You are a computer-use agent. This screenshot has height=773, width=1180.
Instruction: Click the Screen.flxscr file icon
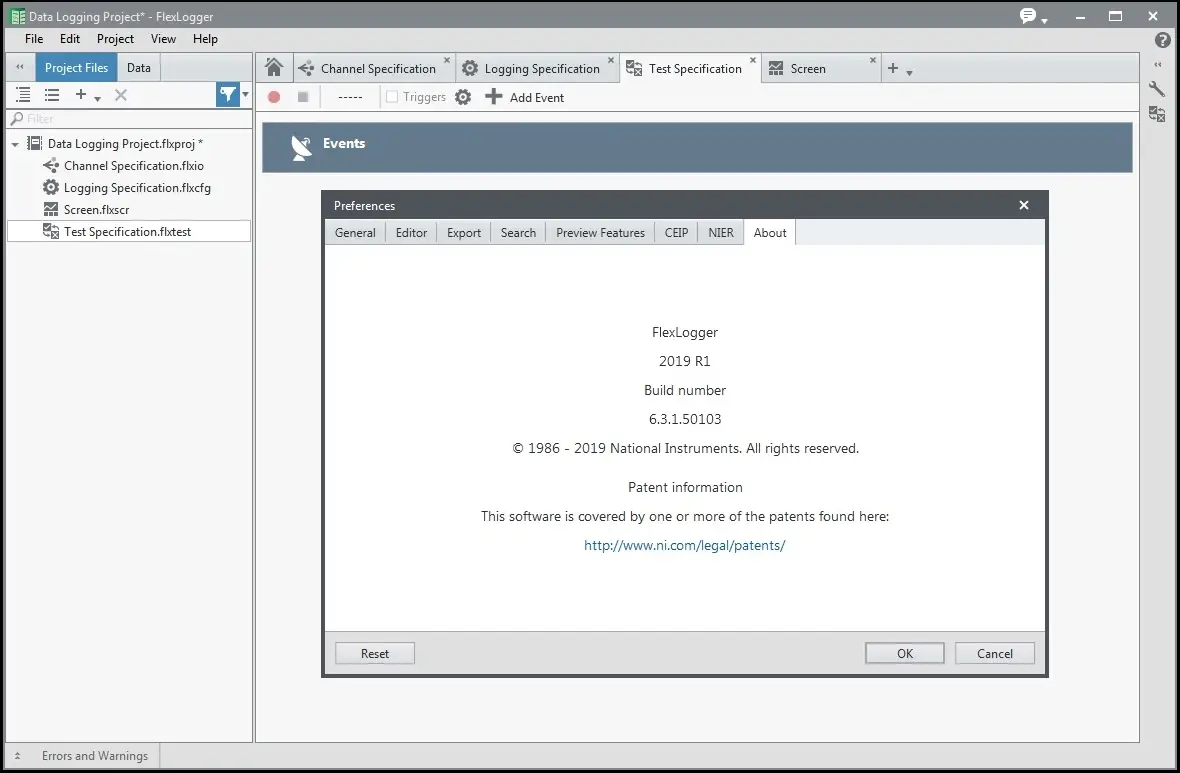[50, 209]
